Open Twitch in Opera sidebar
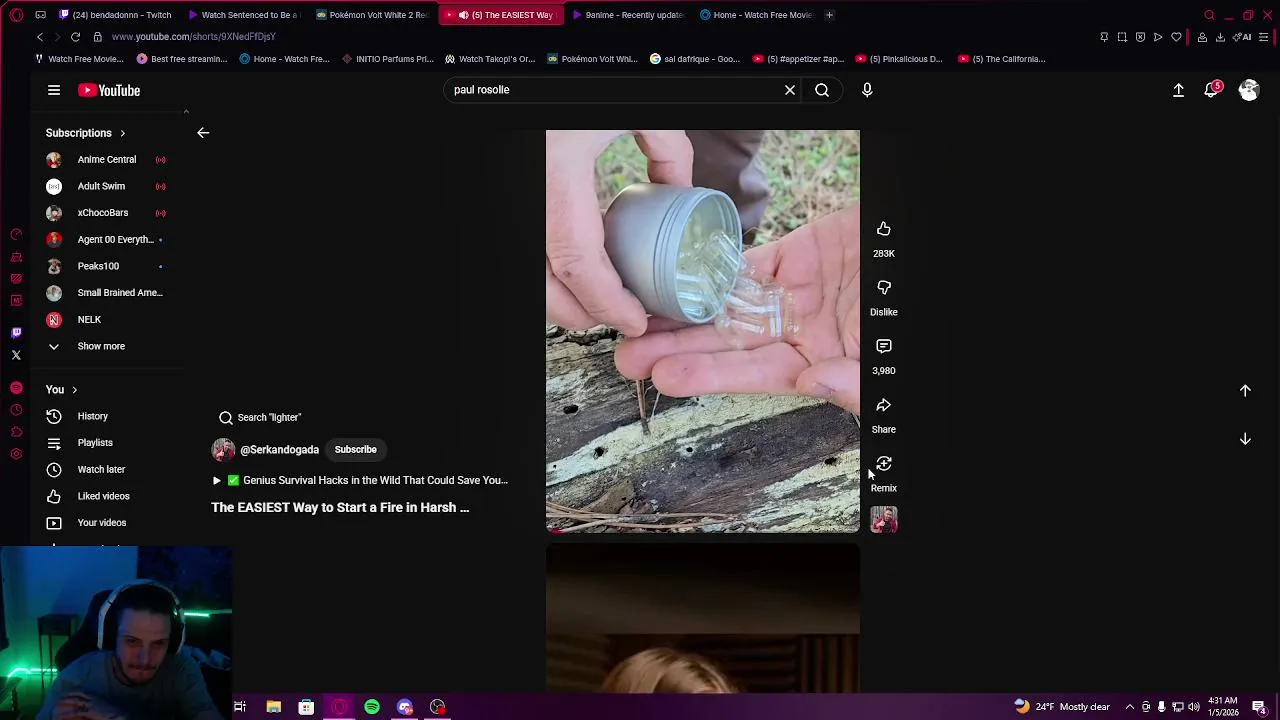 click(16, 333)
